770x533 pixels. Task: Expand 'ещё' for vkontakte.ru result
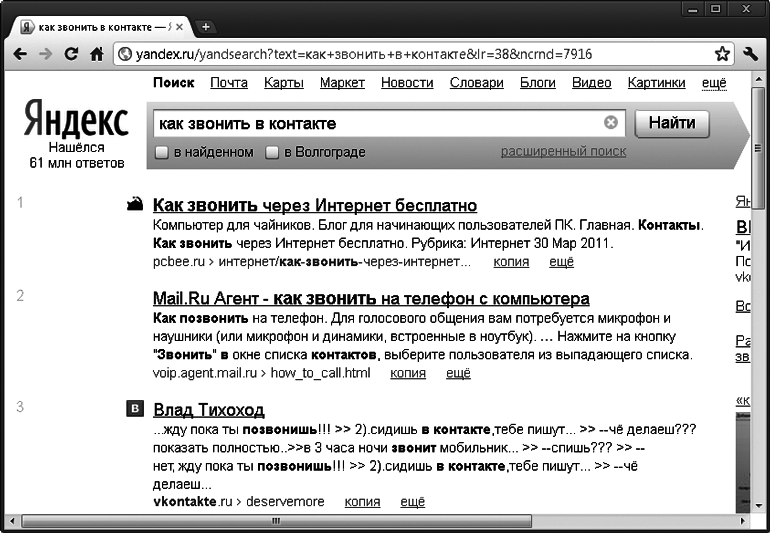tap(412, 502)
